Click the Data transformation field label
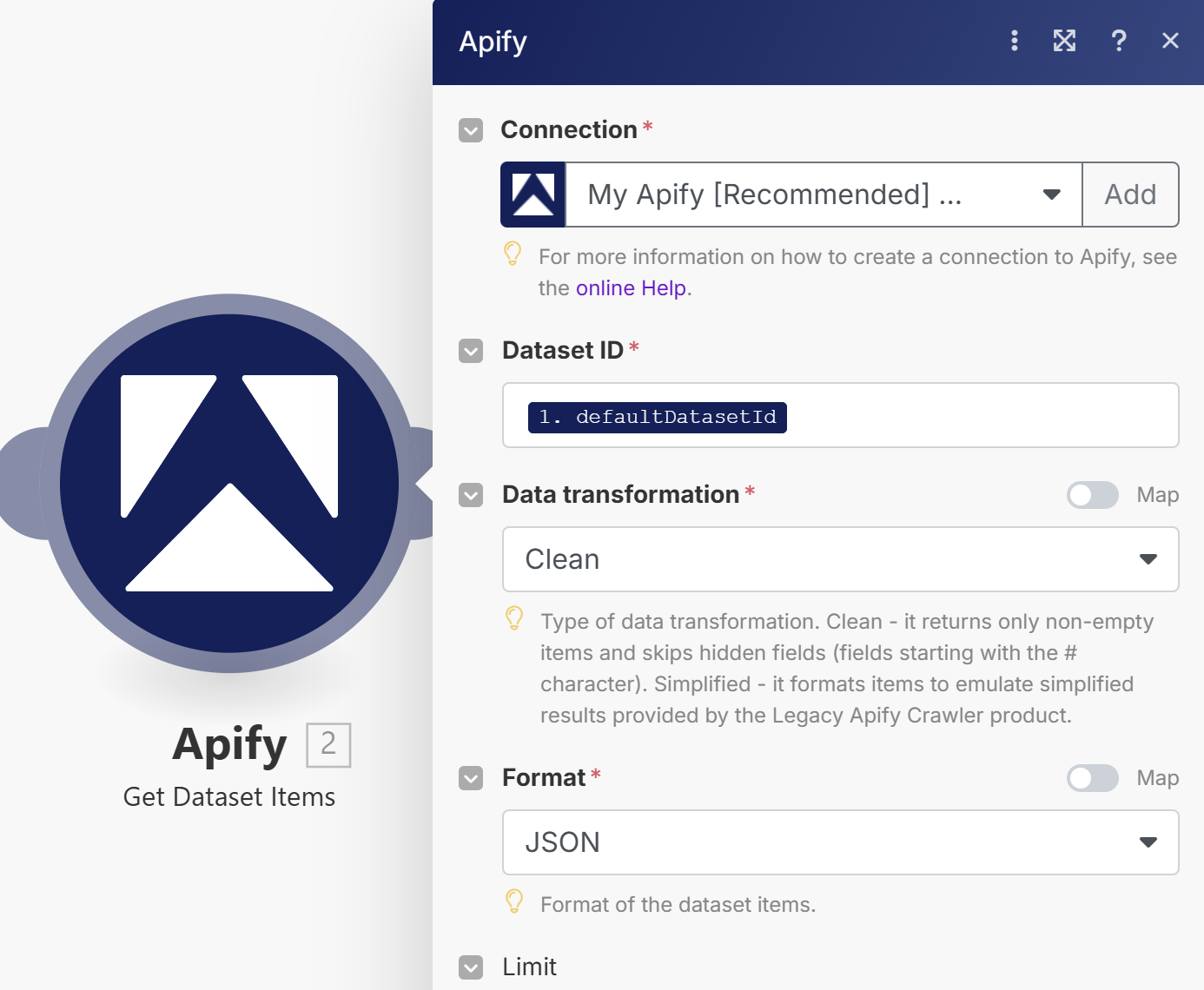The height and width of the screenshot is (990, 1204). pyautogui.click(x=621, y=495)
